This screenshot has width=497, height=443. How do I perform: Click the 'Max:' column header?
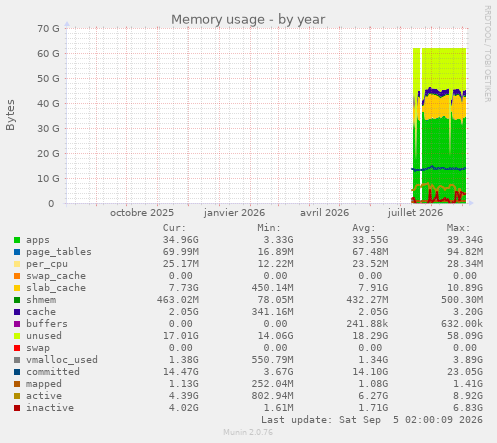click(x=458, y=228)
